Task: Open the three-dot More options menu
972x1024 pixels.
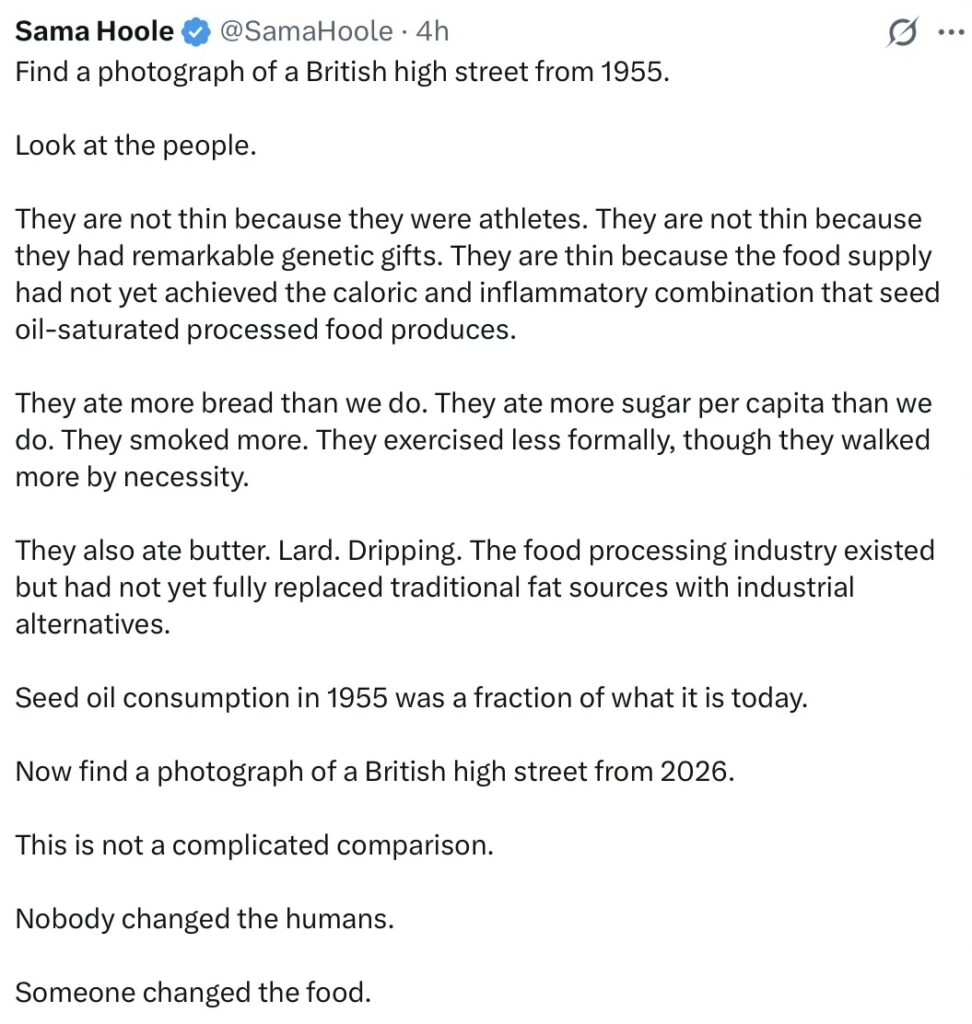Action: click(947, 32)
